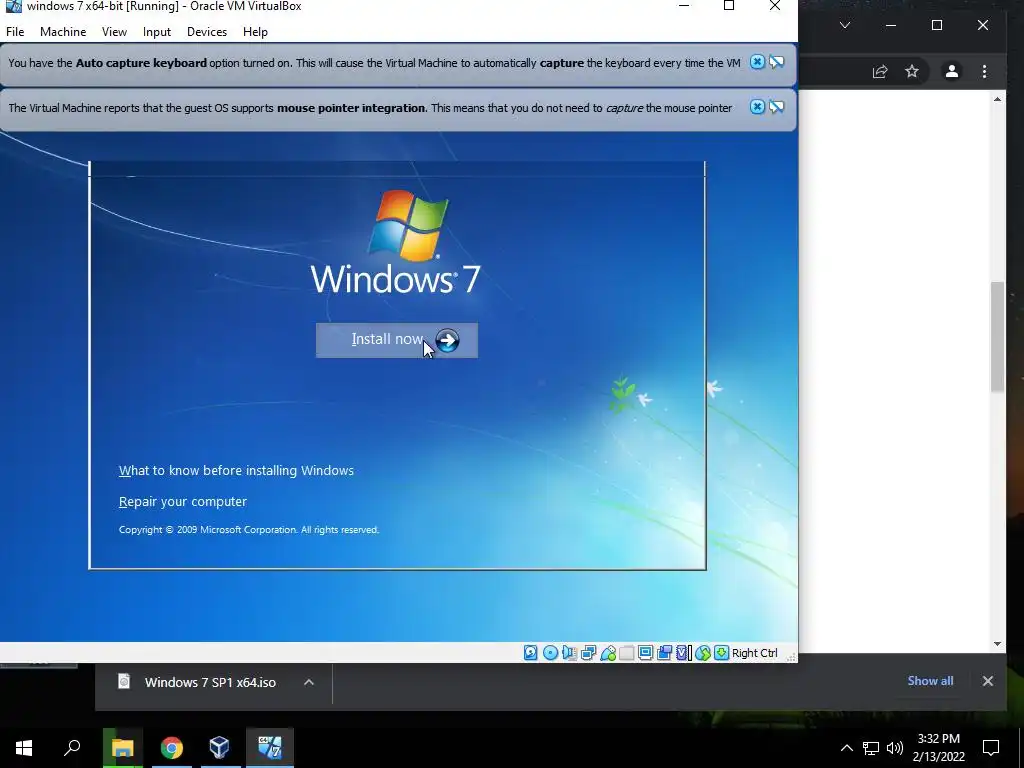Viewport: 1024px width, 768px height.
Task: Open File Explorer from the taskbar
Action: [122, 748]
